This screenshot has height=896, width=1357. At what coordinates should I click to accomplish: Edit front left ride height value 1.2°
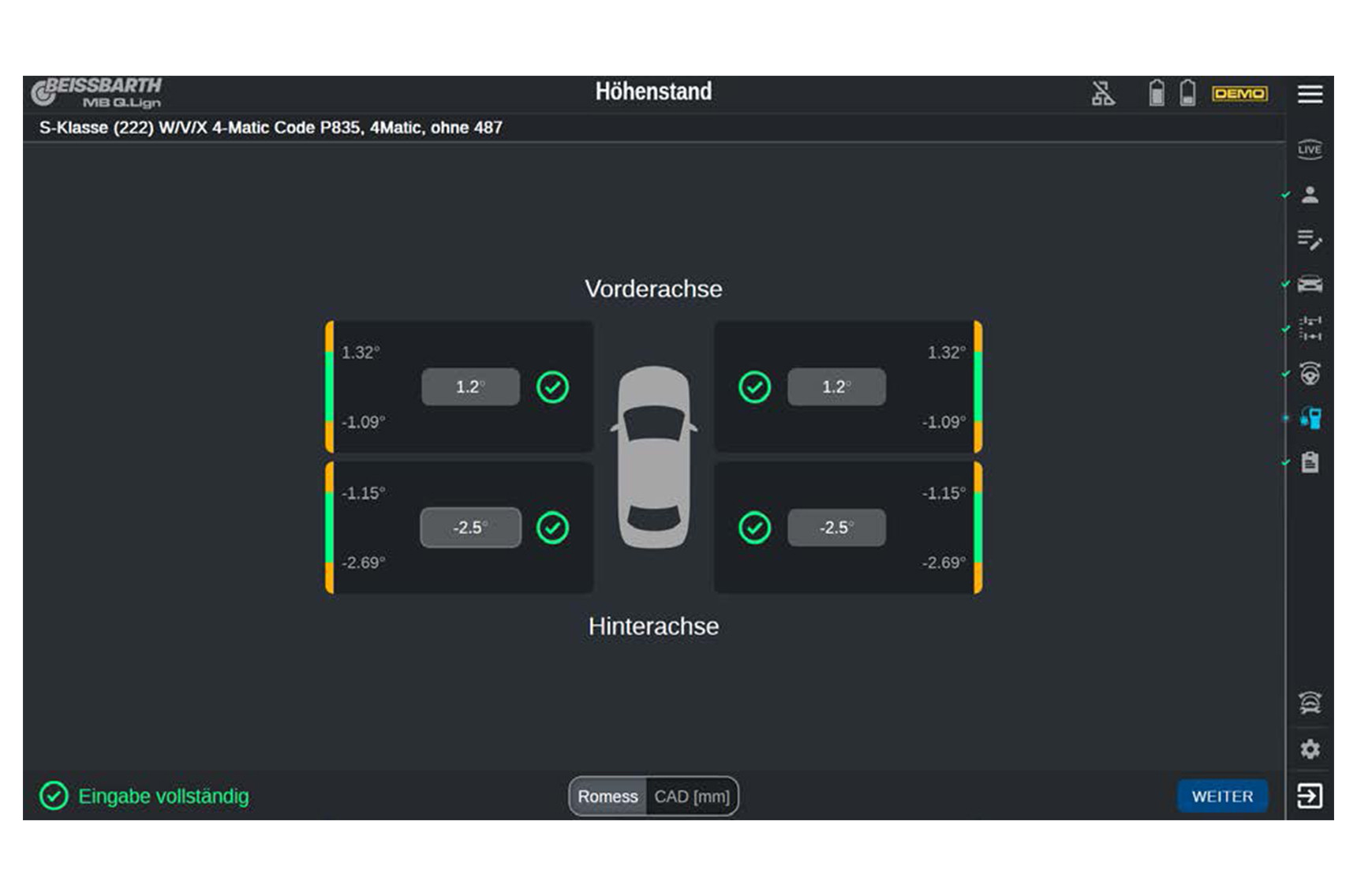470,387
